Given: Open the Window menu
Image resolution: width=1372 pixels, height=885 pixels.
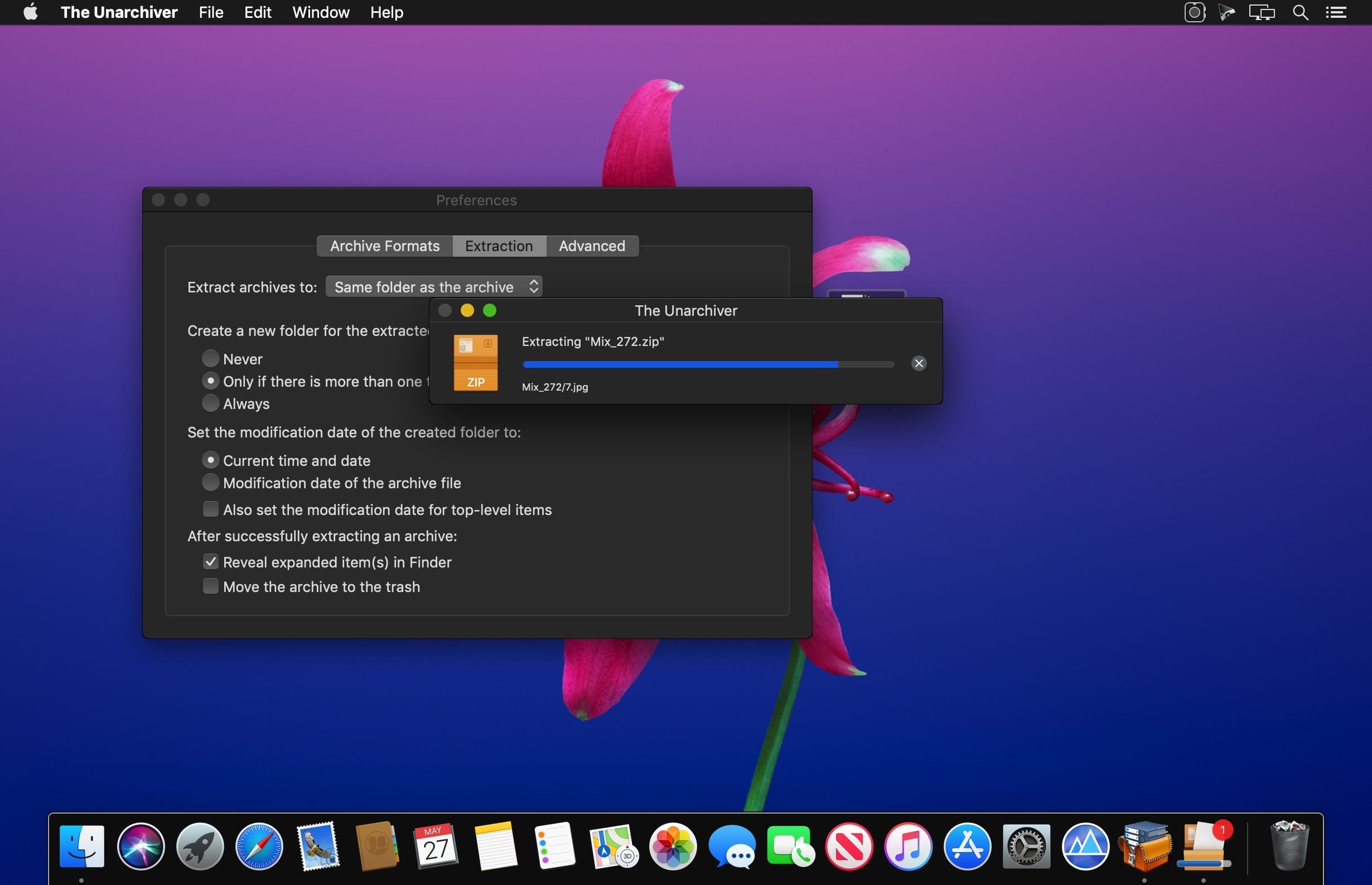Looking at the screenshot, I should [321, 12].
